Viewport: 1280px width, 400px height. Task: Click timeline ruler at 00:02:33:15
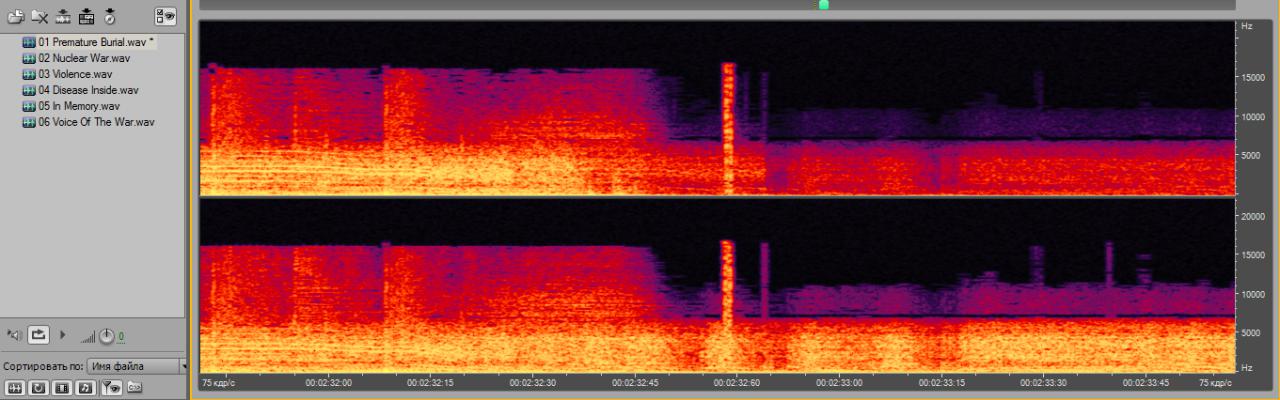tap(943, 382)
